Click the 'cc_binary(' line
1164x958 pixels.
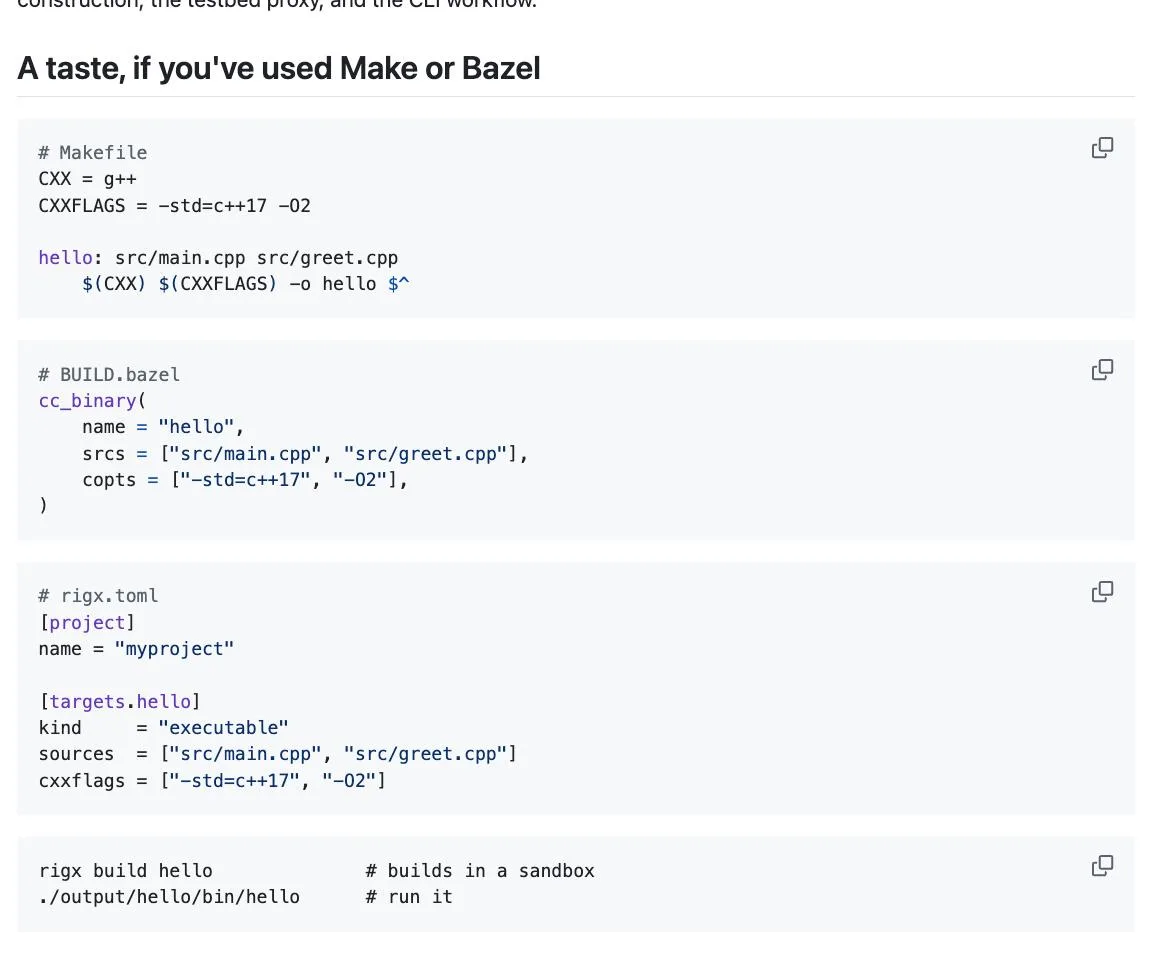pos(93,401)
